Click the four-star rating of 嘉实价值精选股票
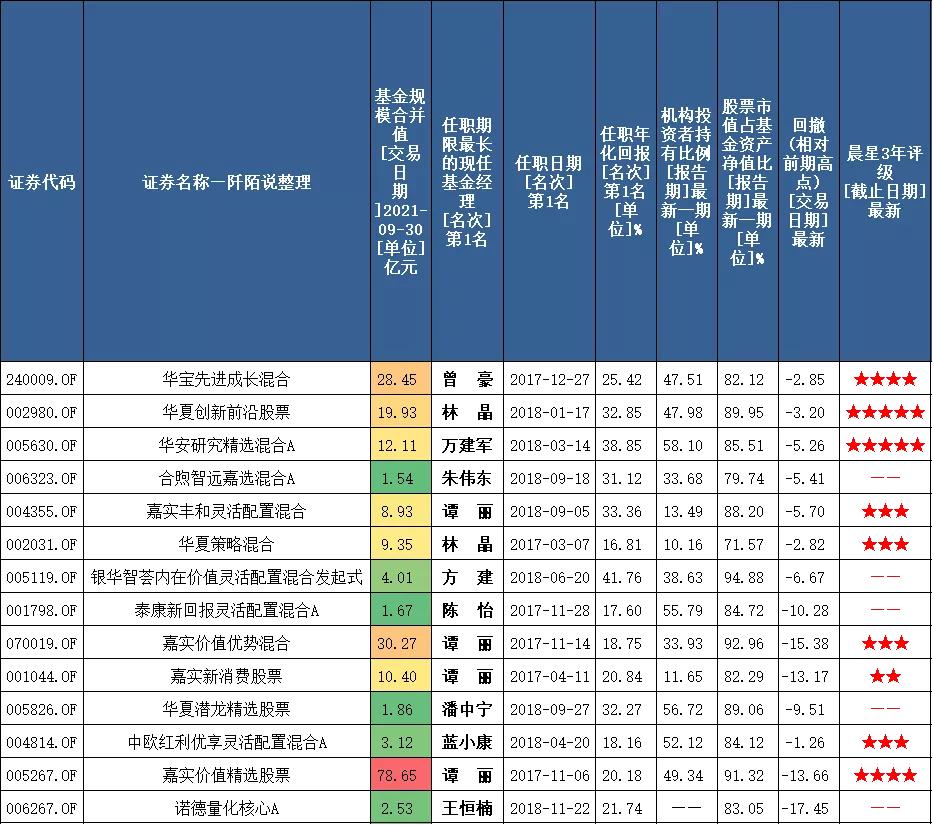This screenshot has width=934, height=825. [x=884, y=774]
